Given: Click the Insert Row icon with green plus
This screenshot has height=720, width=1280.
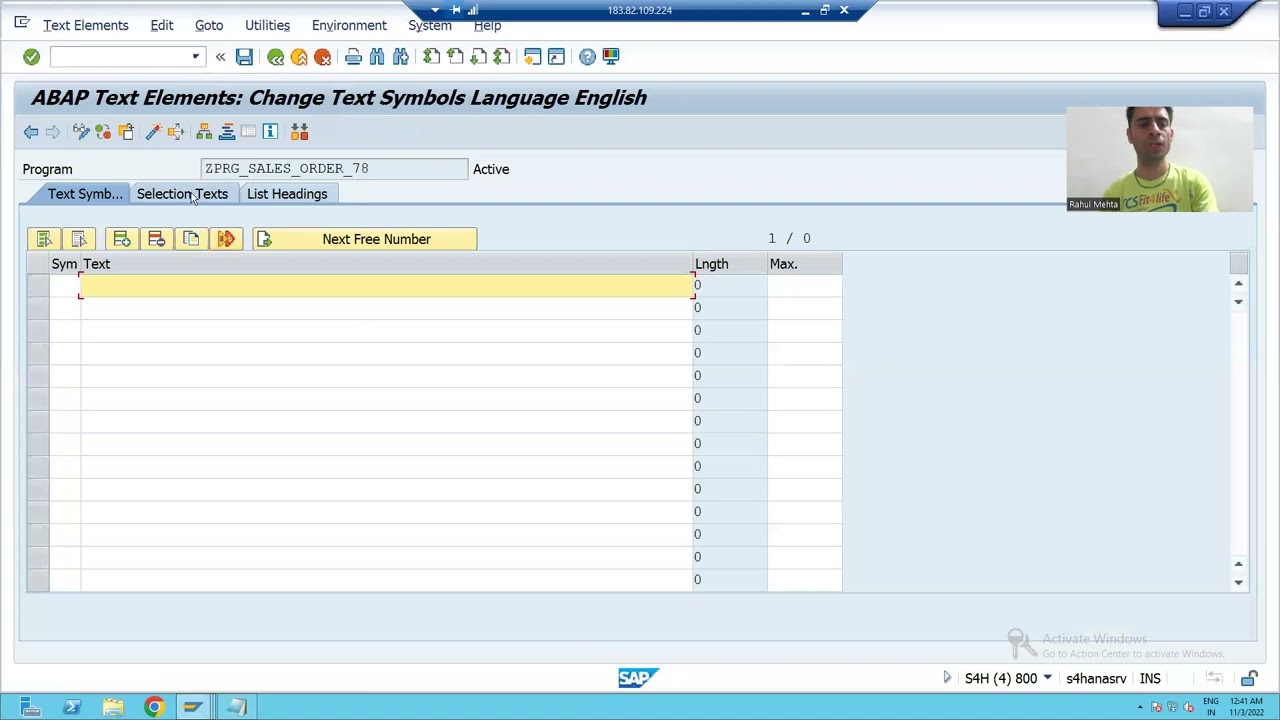Looking at the screenshot, I should (x=121, y=239).
